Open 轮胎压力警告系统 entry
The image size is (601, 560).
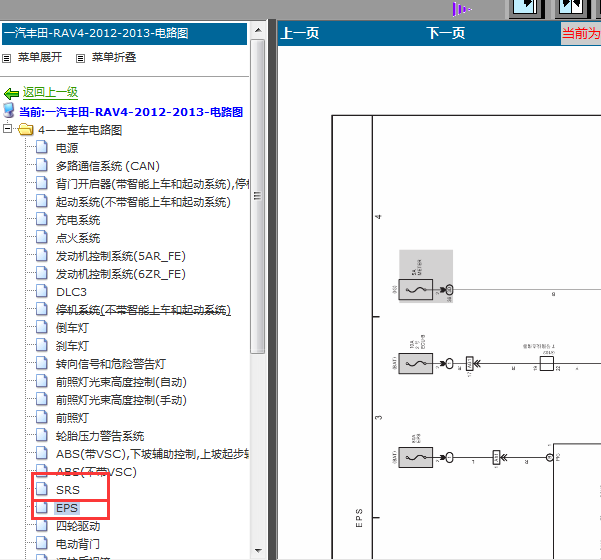pyautogui.click(x=100, y=436)
